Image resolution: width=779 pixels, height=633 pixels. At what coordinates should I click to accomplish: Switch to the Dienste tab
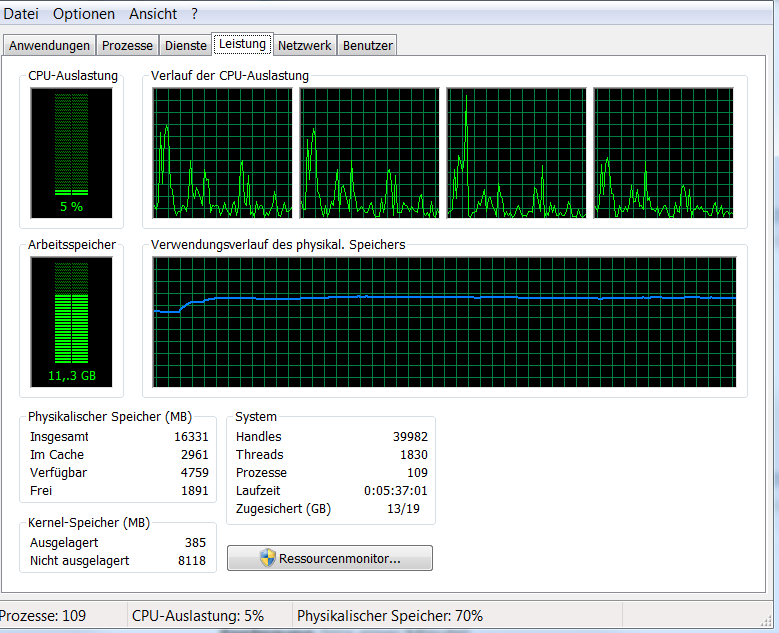tap(185, 46)
